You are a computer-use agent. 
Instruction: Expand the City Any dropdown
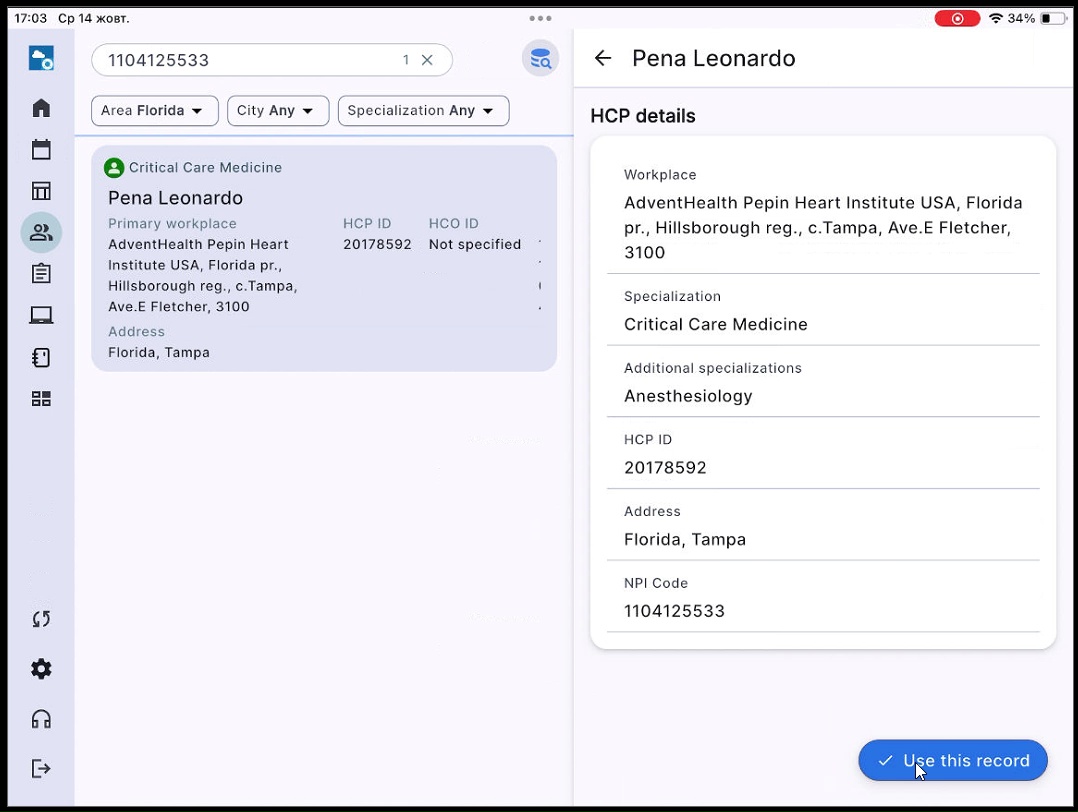(278, 111)
